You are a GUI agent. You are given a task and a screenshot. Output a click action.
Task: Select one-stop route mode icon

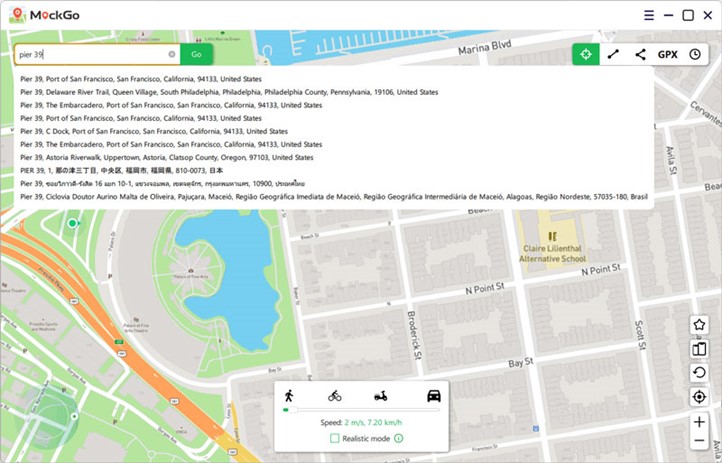(613, 54)
